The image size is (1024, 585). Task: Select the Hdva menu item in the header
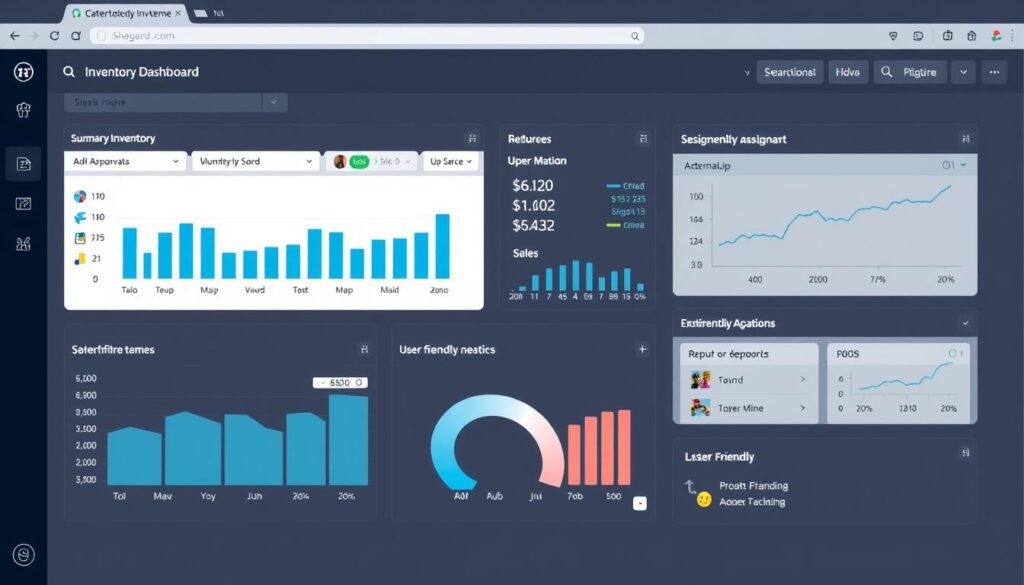click(x=848, y=71)
